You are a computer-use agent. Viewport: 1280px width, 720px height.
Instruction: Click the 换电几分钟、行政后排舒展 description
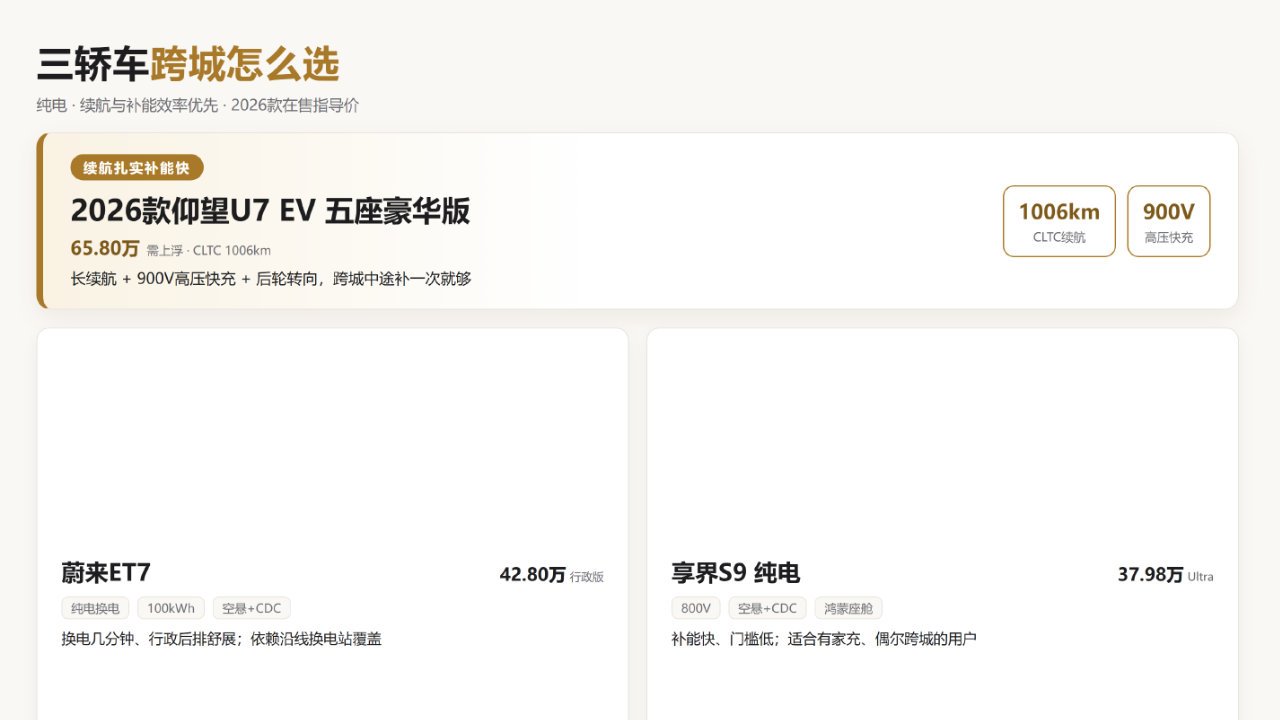[222, 638]
